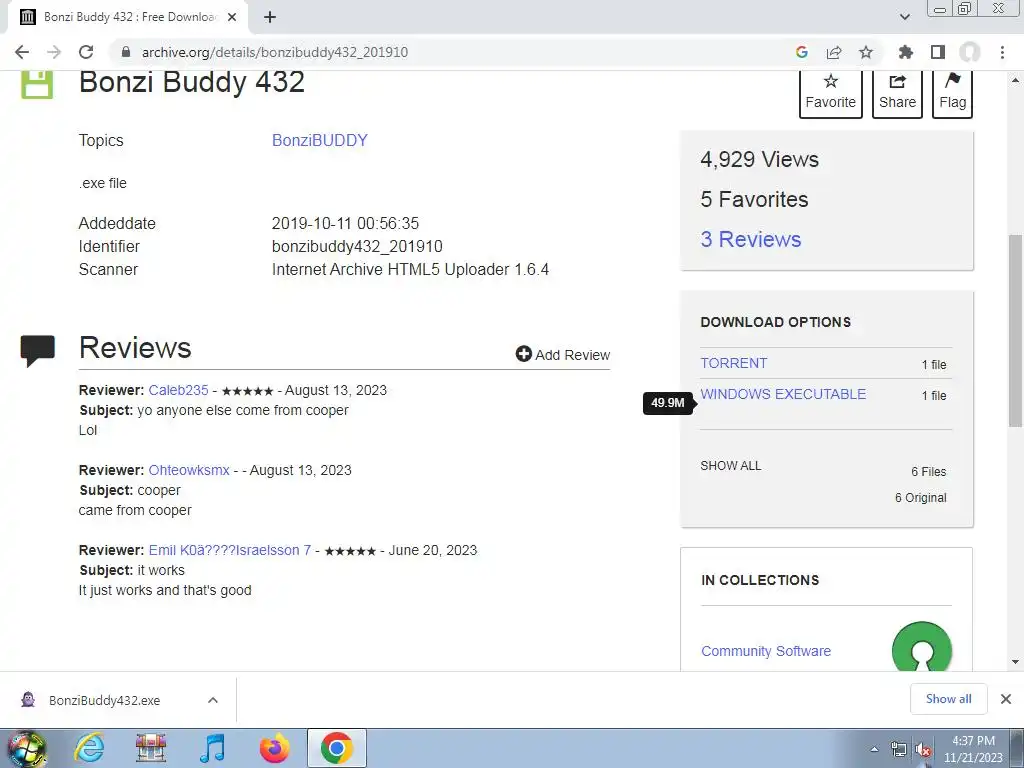Select the 6 Original files text
The height and width of the screenshot is (768, 1024).
[x=920, y=498]
